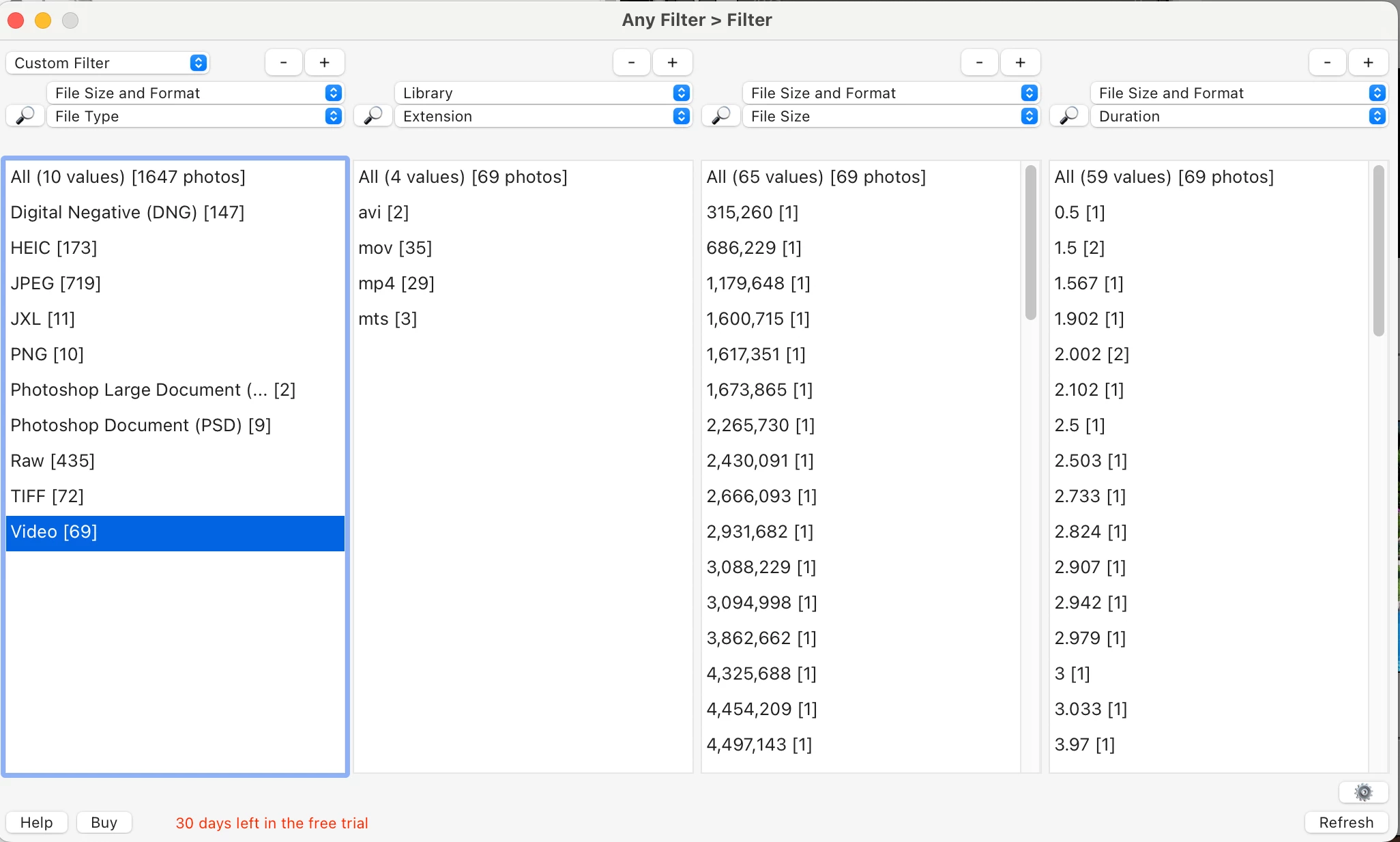Open first column's File Size and Format dropdown

click(196, 93)
